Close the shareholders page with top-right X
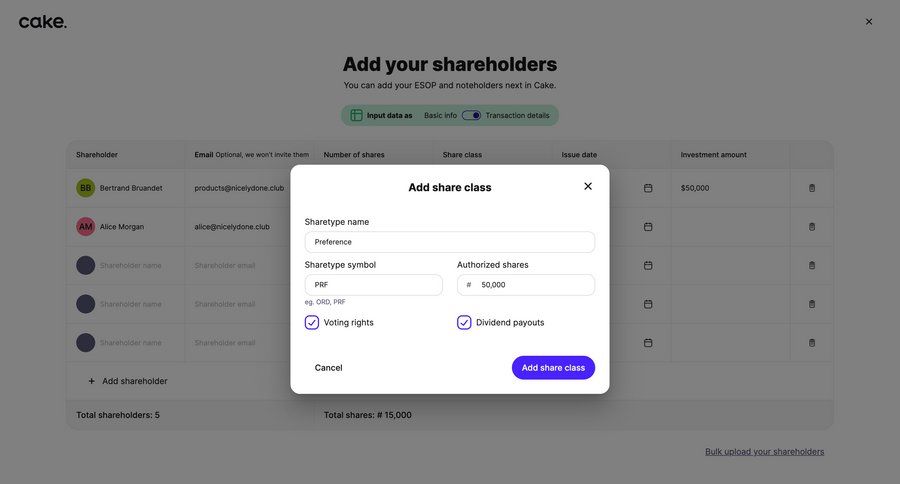 click(869, 22)
